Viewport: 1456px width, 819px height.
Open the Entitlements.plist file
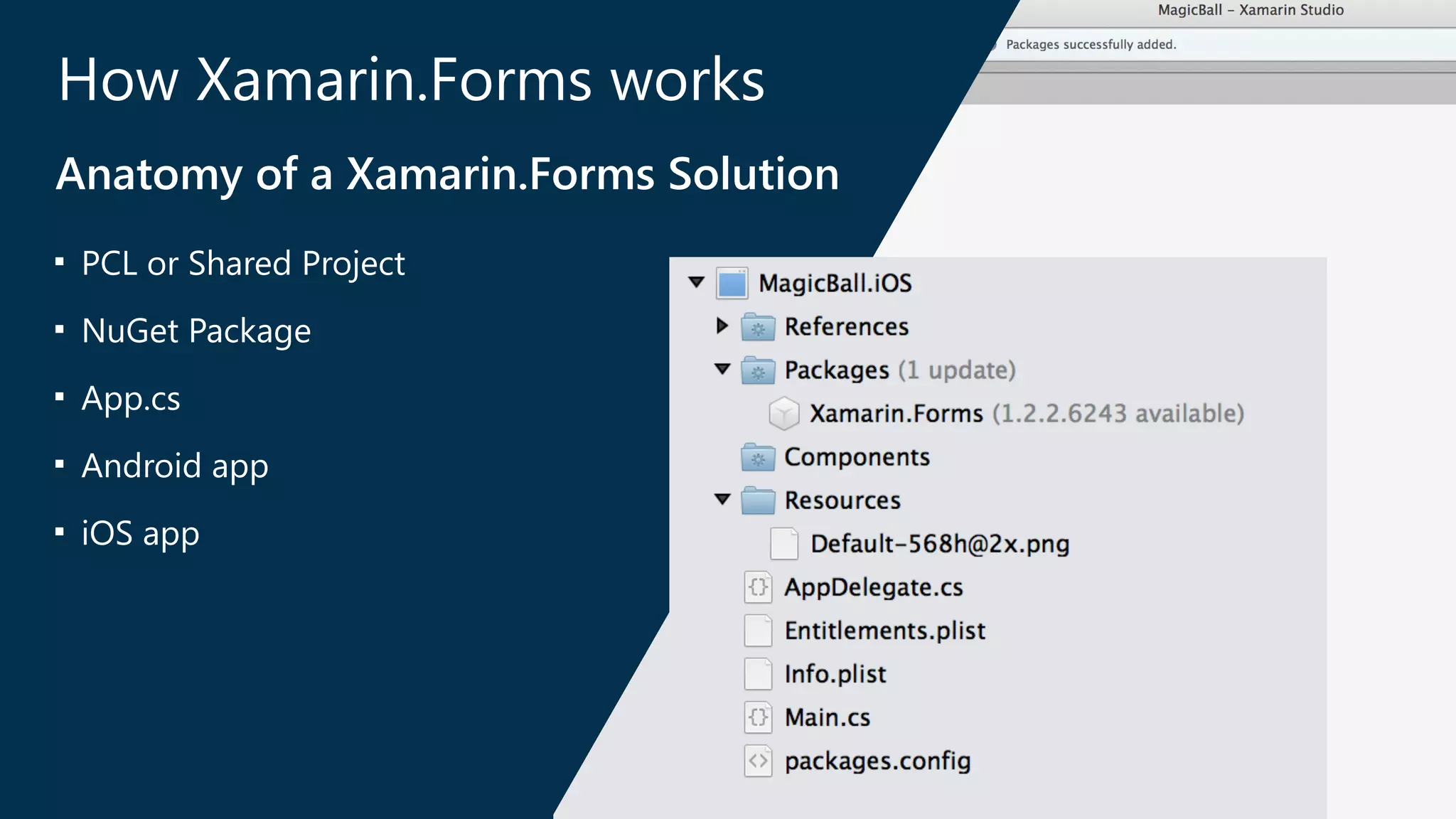(885, 631)
